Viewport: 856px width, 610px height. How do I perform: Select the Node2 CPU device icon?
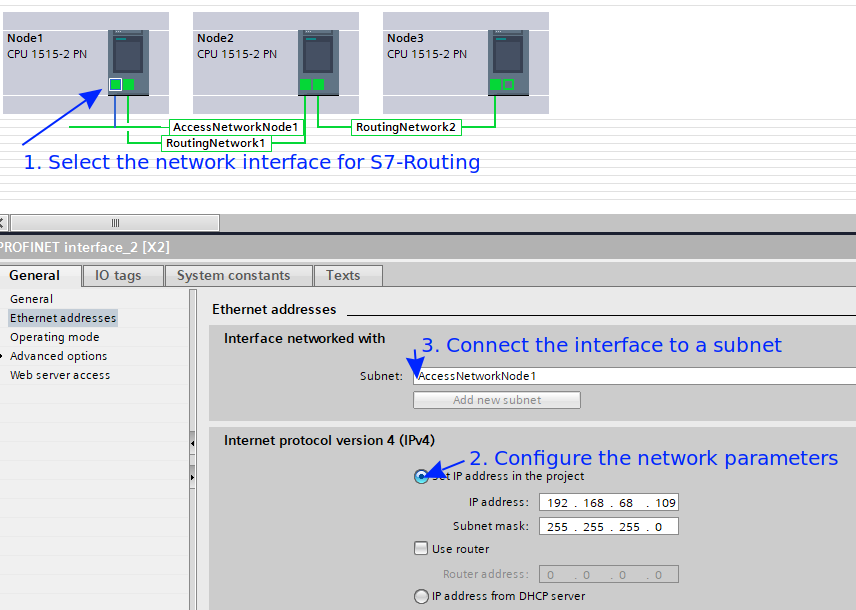(x=318, y=55)
